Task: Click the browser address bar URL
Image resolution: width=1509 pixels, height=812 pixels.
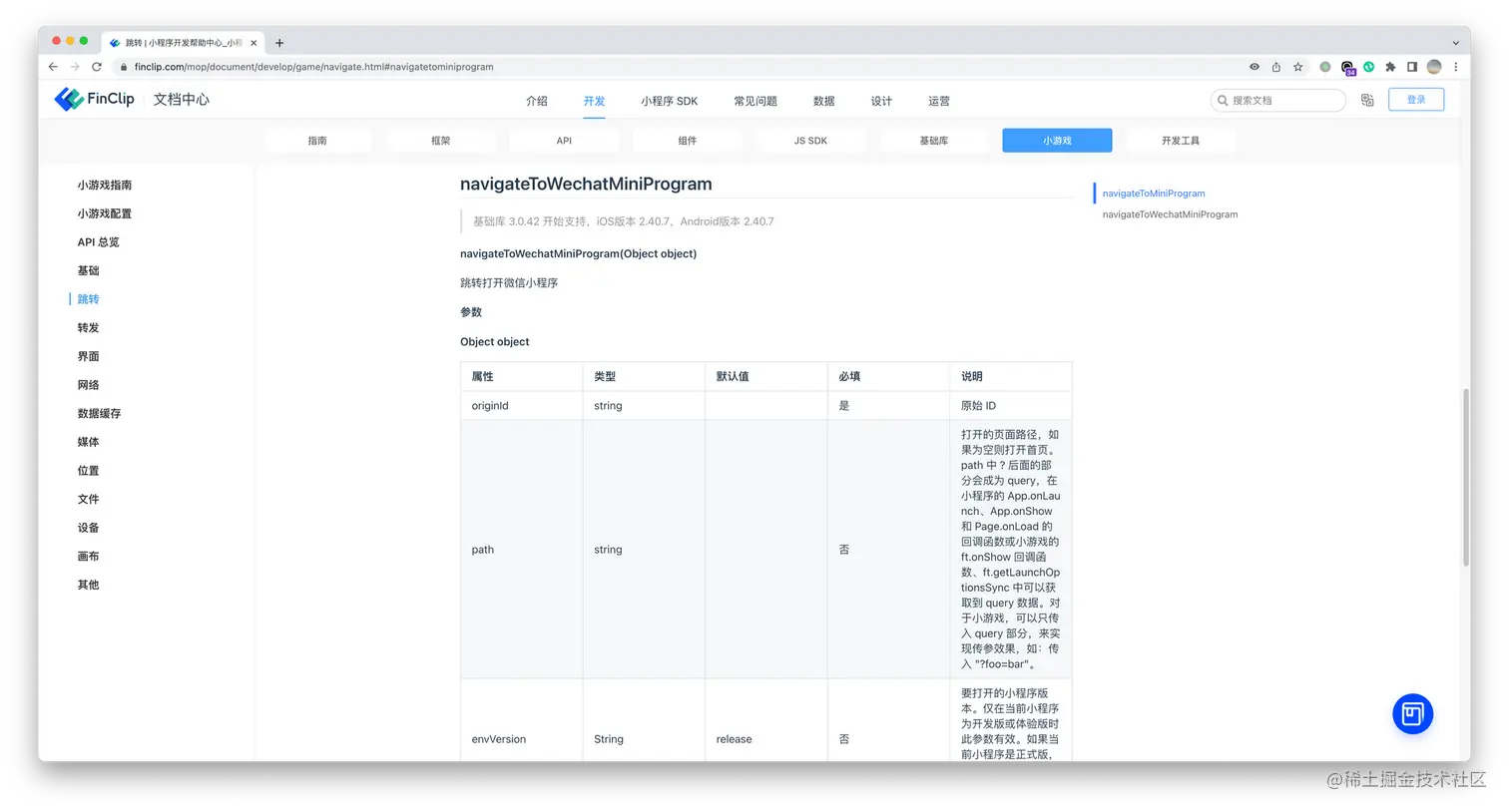Action: pyautogui.click(x=314, y=67)
